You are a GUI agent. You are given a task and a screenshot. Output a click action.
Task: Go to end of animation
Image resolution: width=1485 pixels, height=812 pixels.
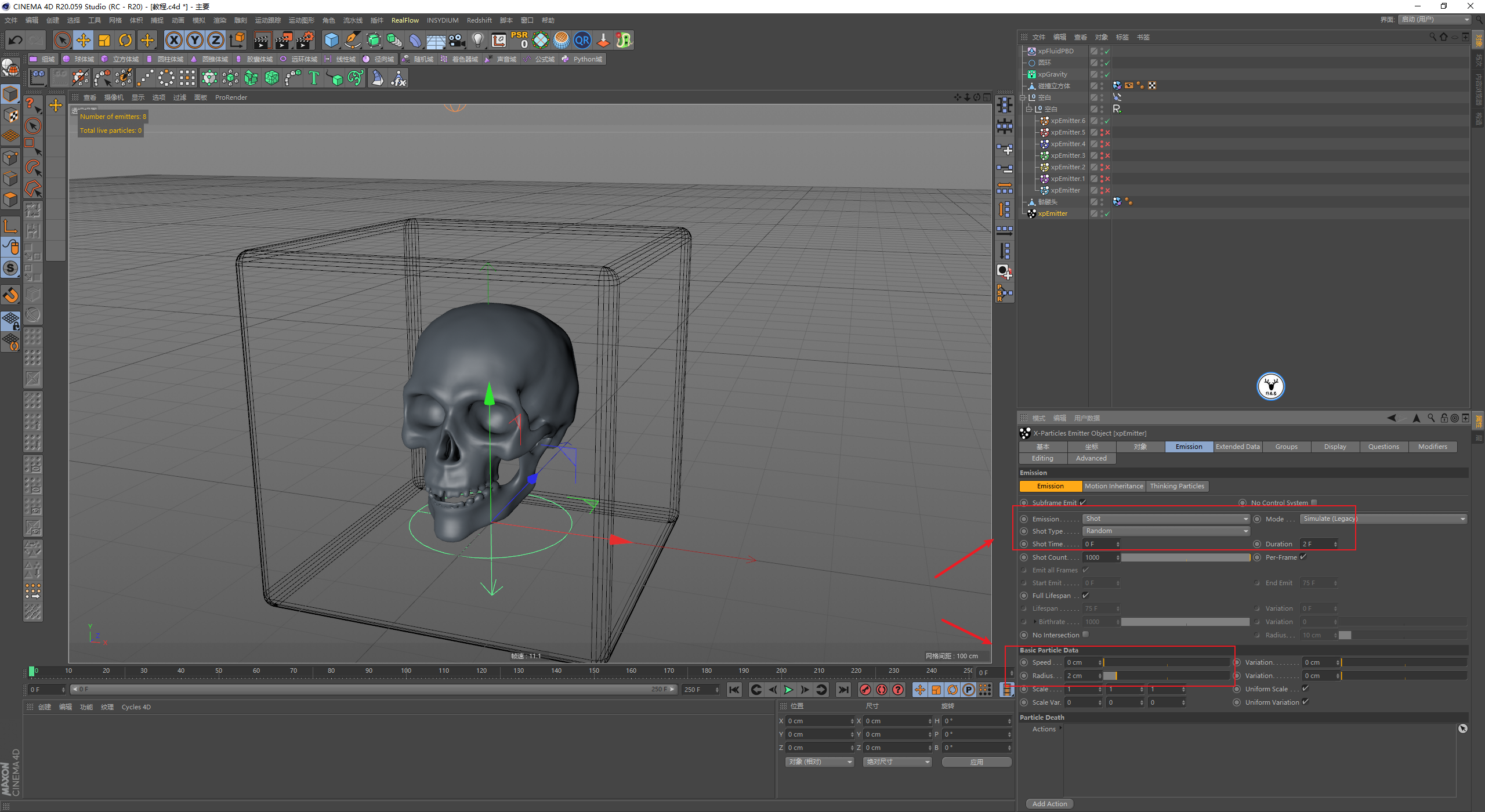tap(843, 690)
